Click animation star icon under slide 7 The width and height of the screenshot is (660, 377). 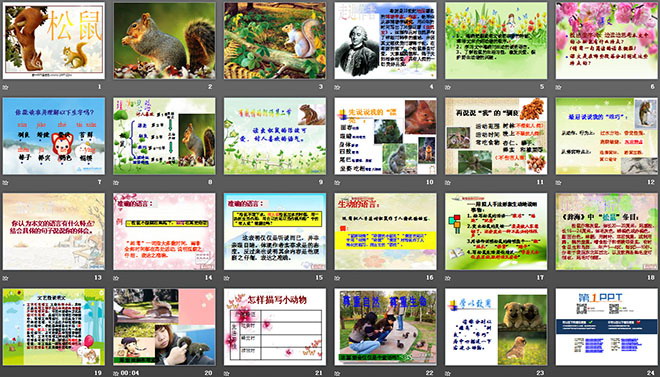click(x=5, y=182)
